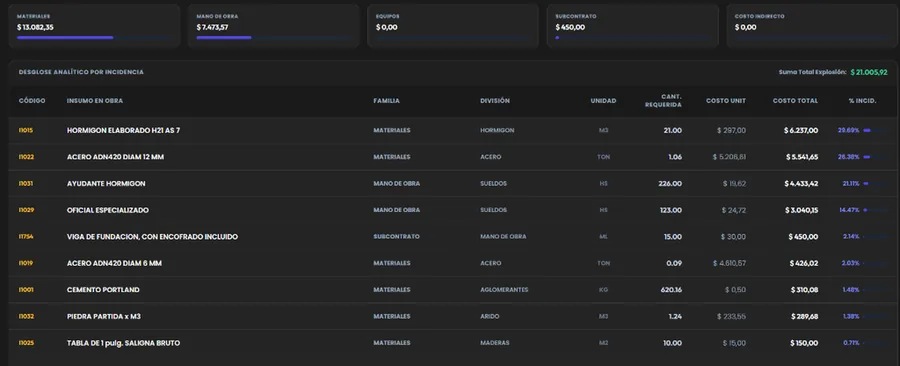Sort by the Unidad column header
Image resolution: width=900 pixels, height=366 pixels.
[x=603, y=101]
